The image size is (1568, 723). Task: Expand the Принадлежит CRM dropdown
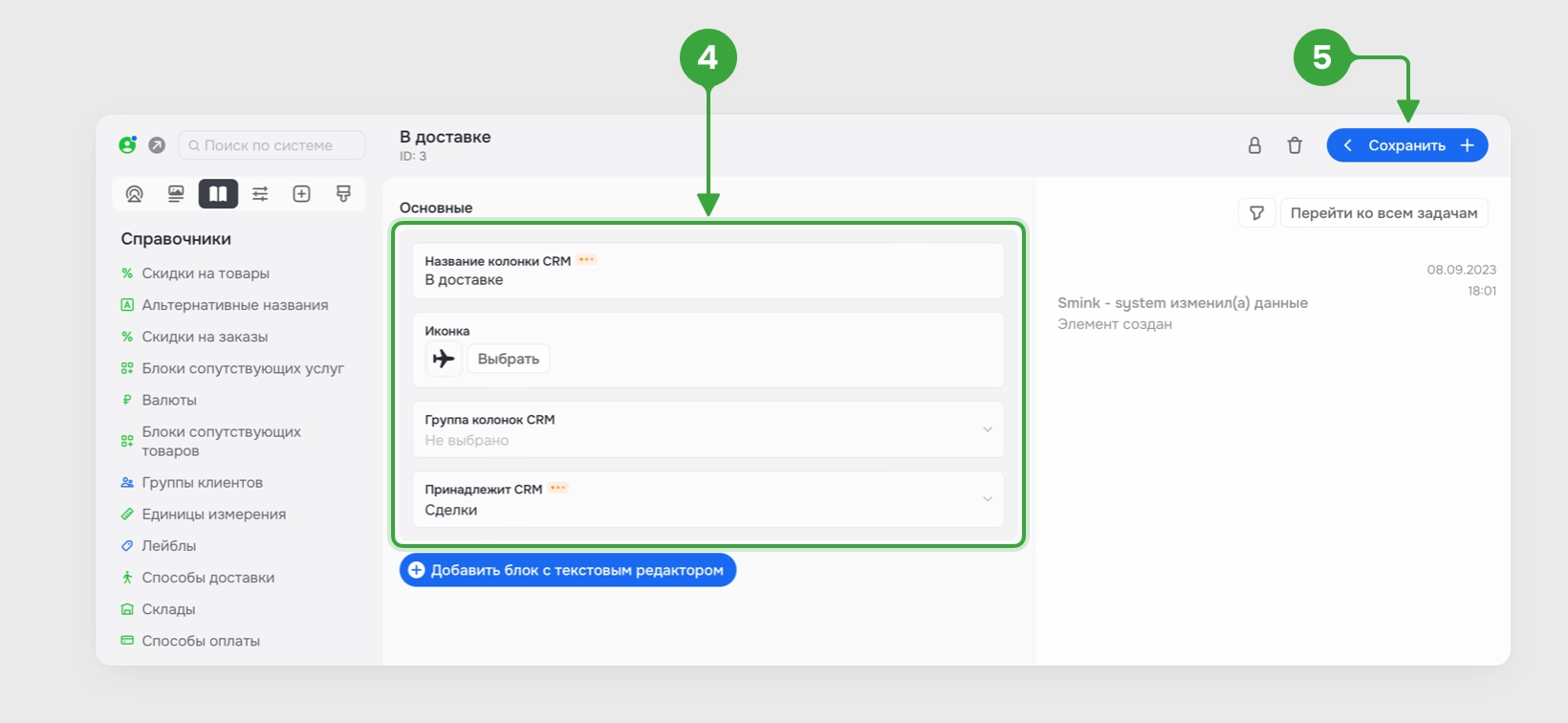(x=708, y=499)
